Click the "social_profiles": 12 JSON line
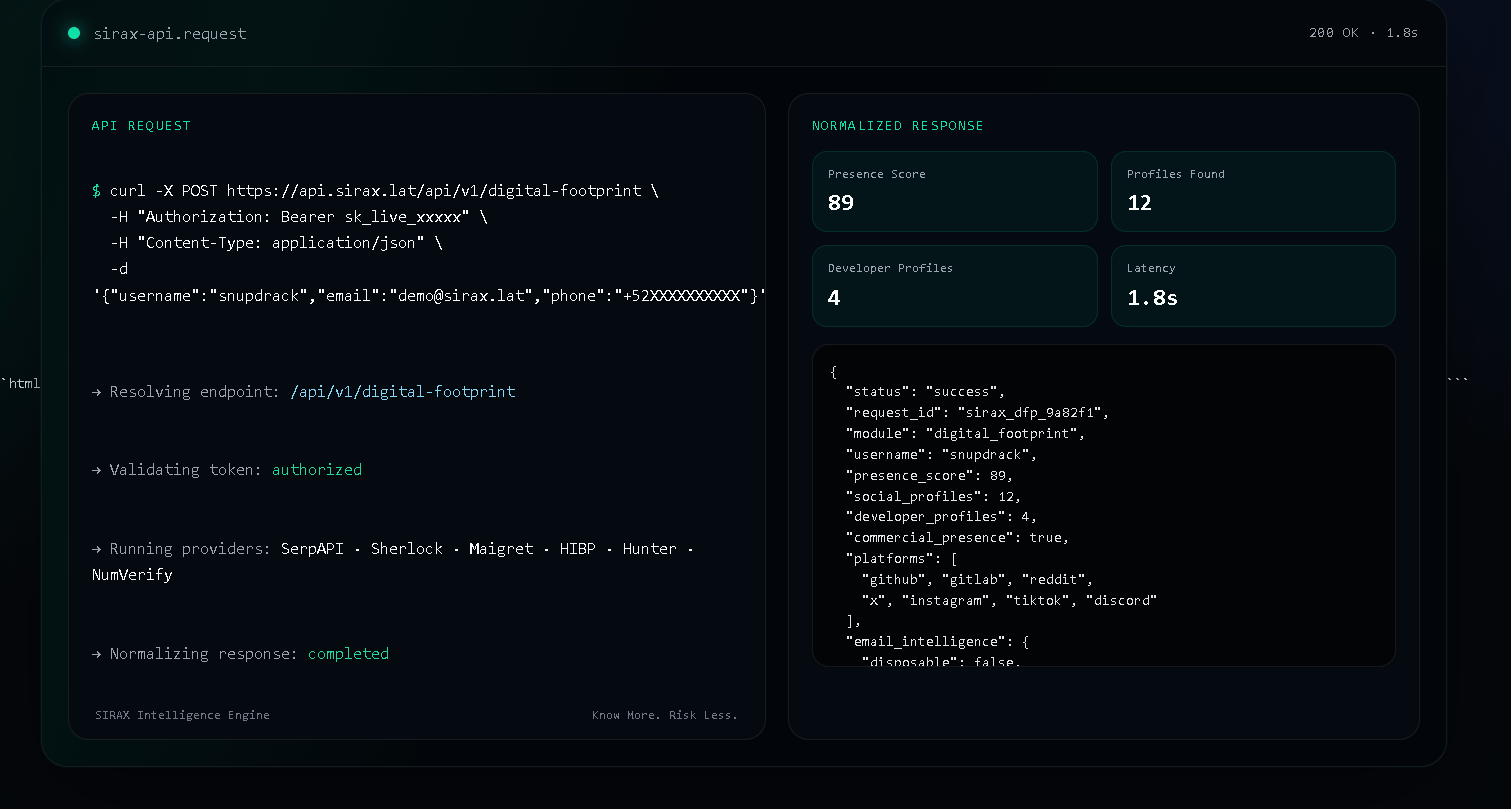The image size is (1511, 809). point(934,497)
